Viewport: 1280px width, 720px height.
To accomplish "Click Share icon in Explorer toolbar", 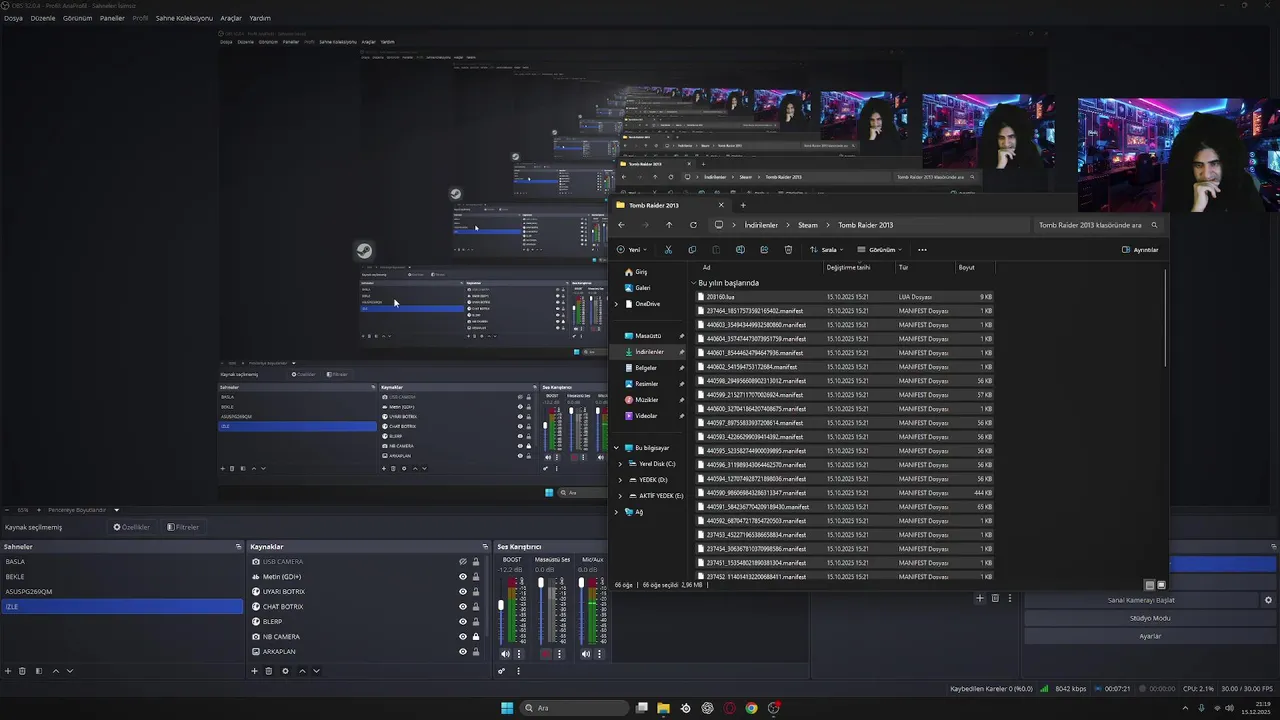I will [x=764, y=250].
